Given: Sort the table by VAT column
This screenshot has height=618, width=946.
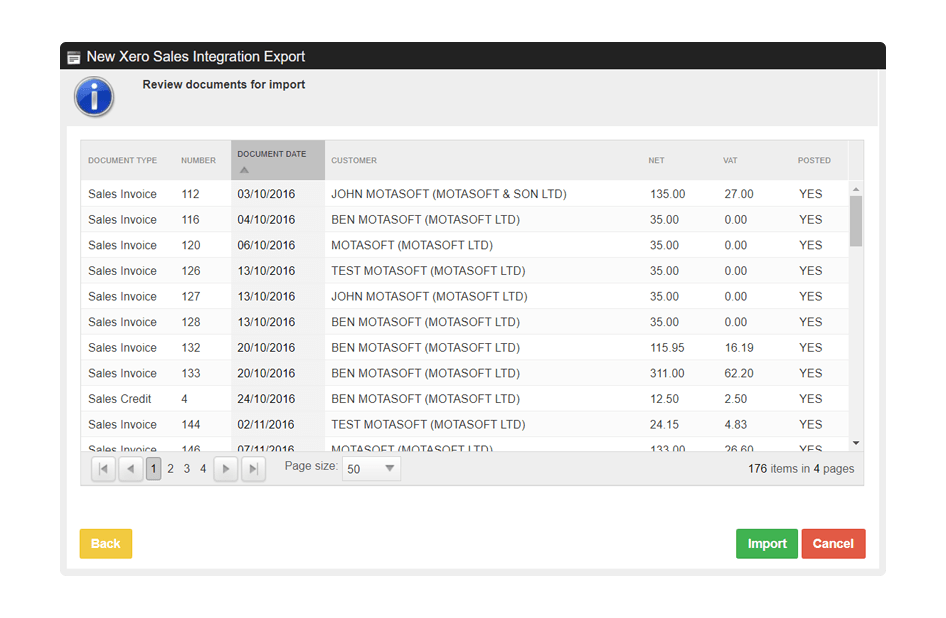Looking at the screenshot, I should point(730,161).
